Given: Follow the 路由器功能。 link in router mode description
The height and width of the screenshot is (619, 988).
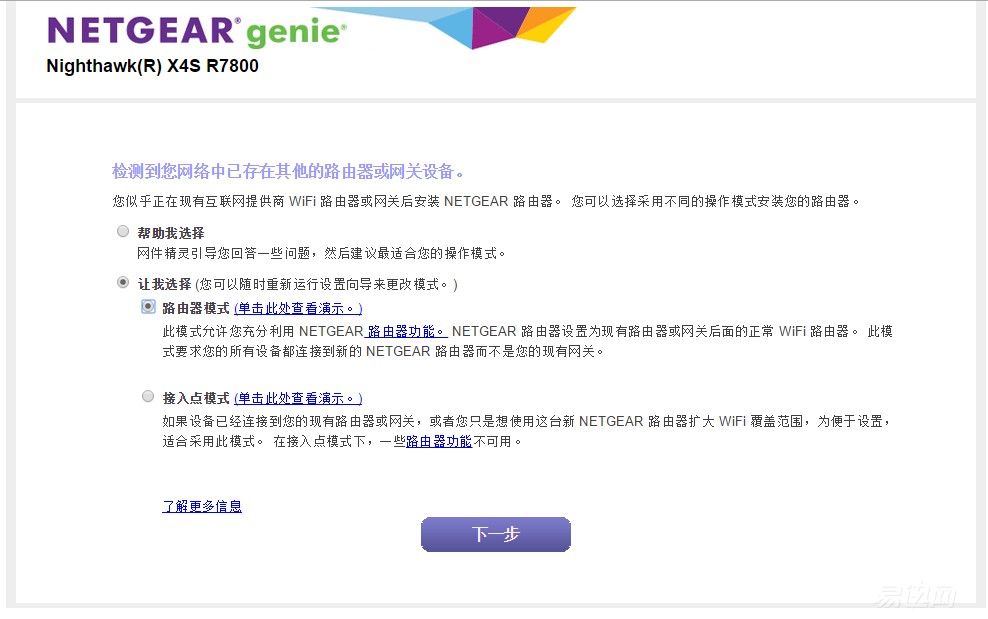Looking at the screenshot, I should 406,332.
